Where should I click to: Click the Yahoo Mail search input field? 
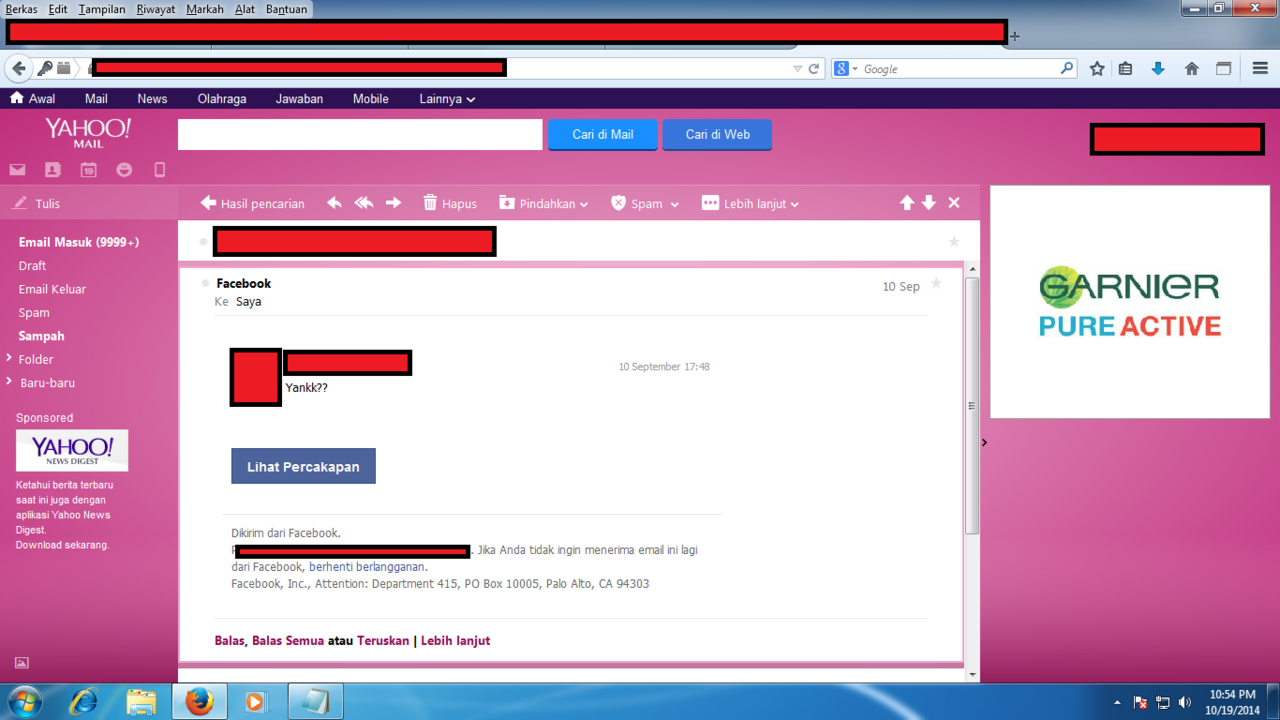(x=360, y=134)
